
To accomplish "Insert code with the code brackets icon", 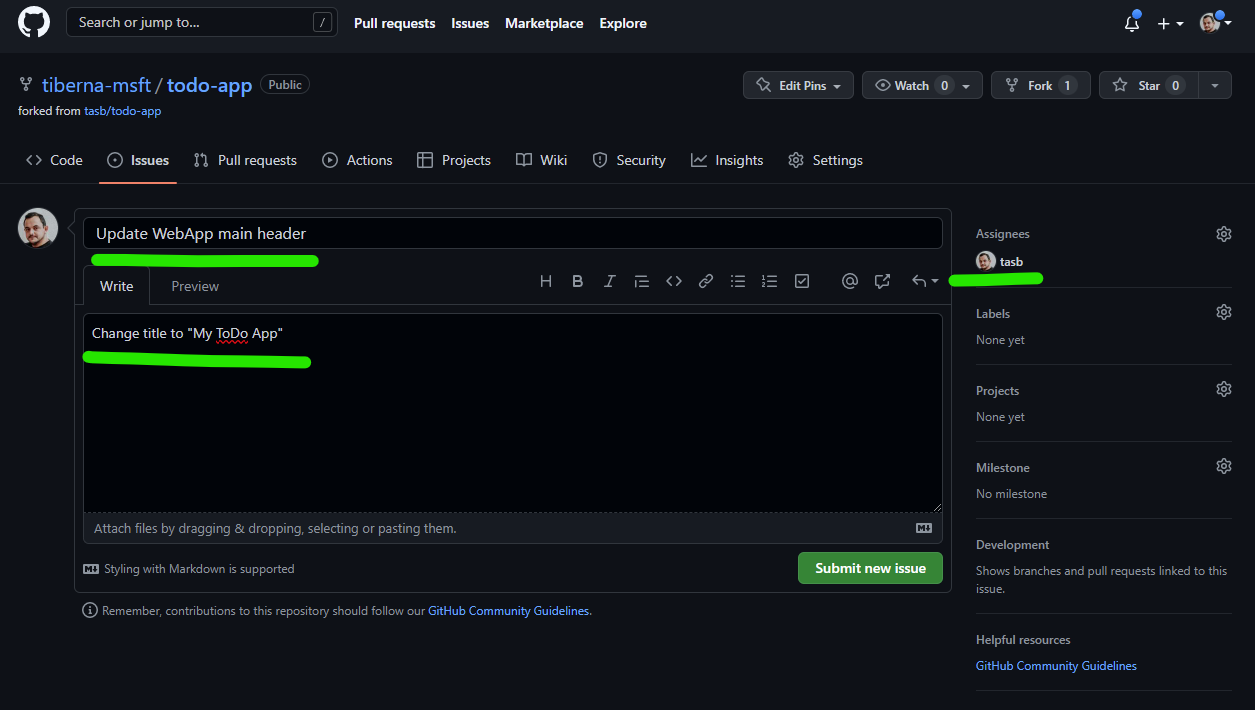I will coord(674,282).
